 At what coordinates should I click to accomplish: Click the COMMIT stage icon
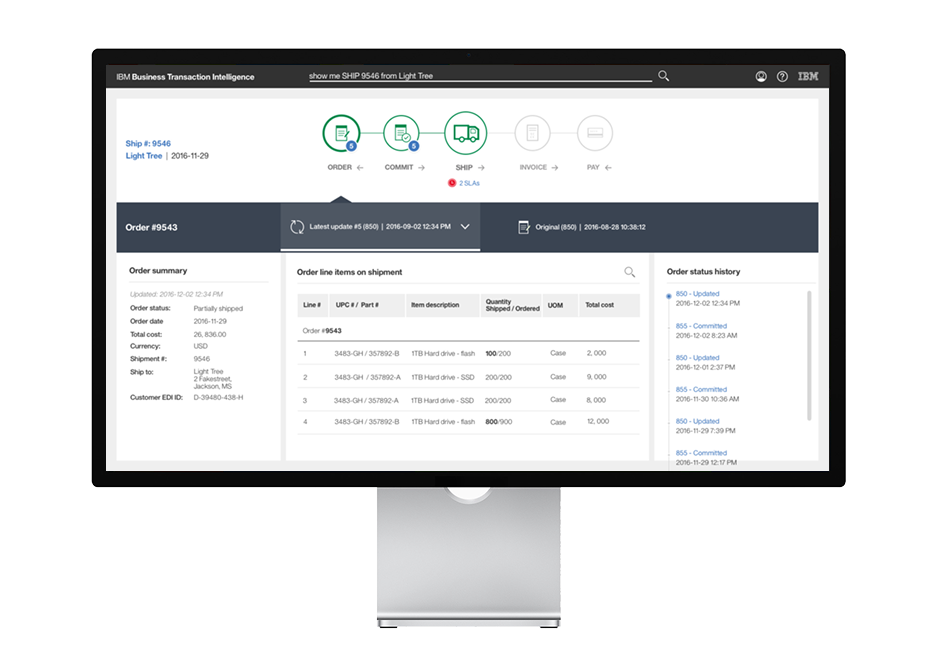click(x=400, y=131)
